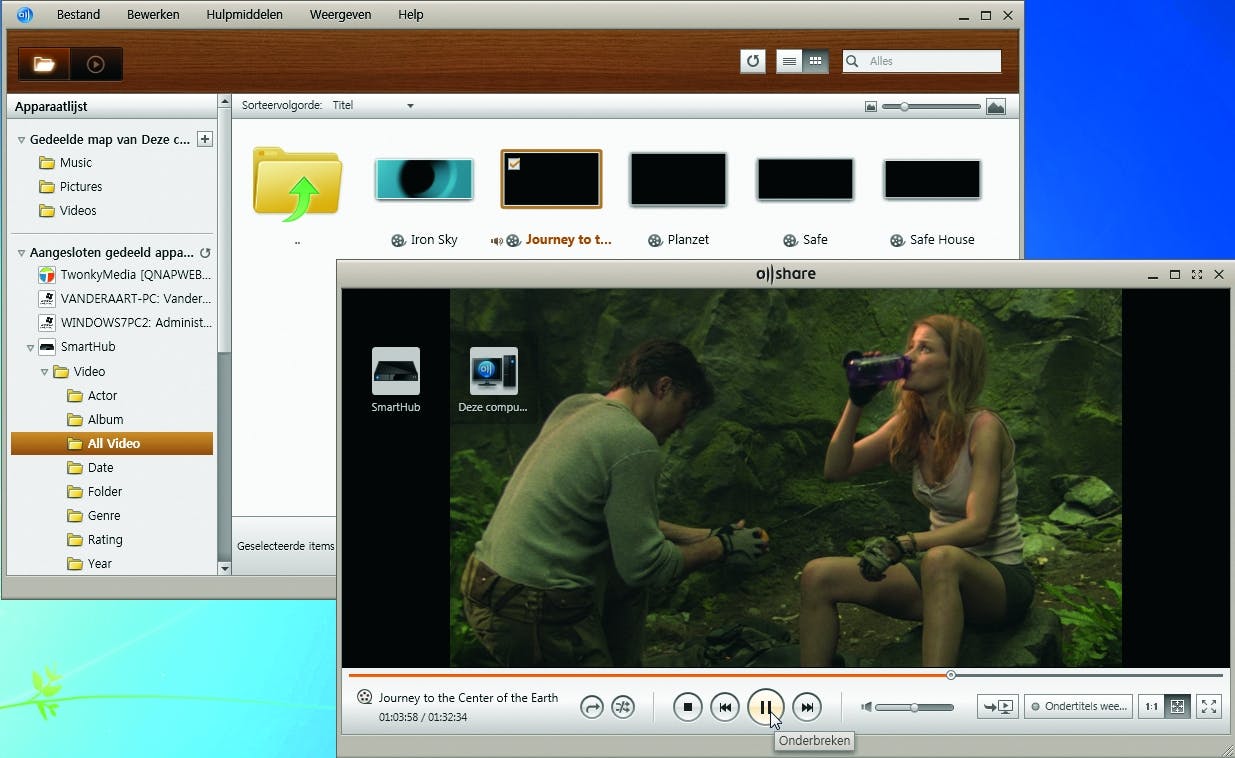Refresh the media library list
The image size is (1235, 758).
[x=753, y=61]
